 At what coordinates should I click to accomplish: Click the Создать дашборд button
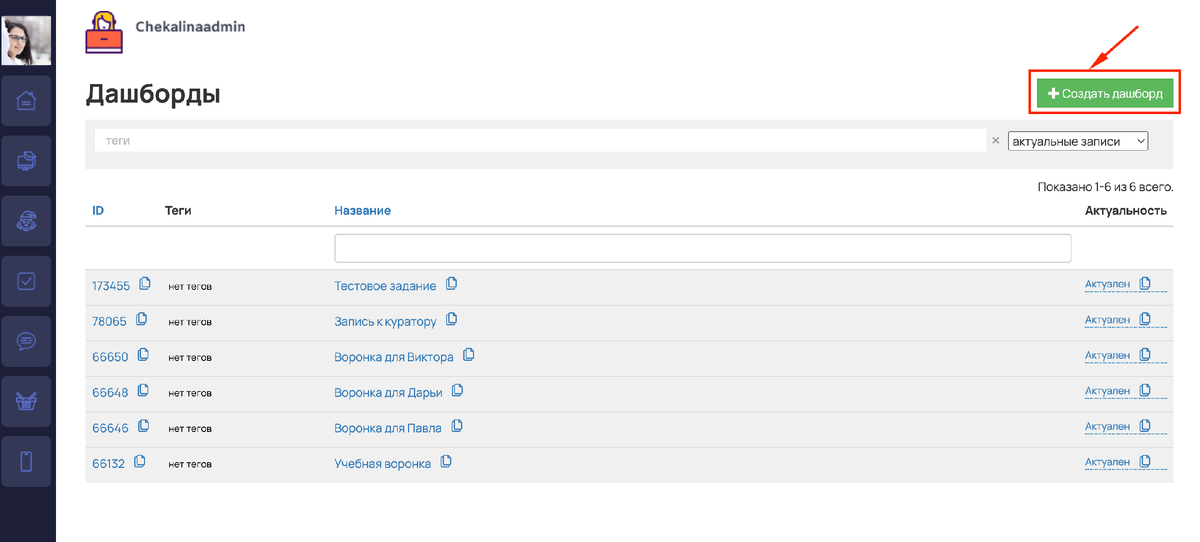click(x=1105, y=93)
